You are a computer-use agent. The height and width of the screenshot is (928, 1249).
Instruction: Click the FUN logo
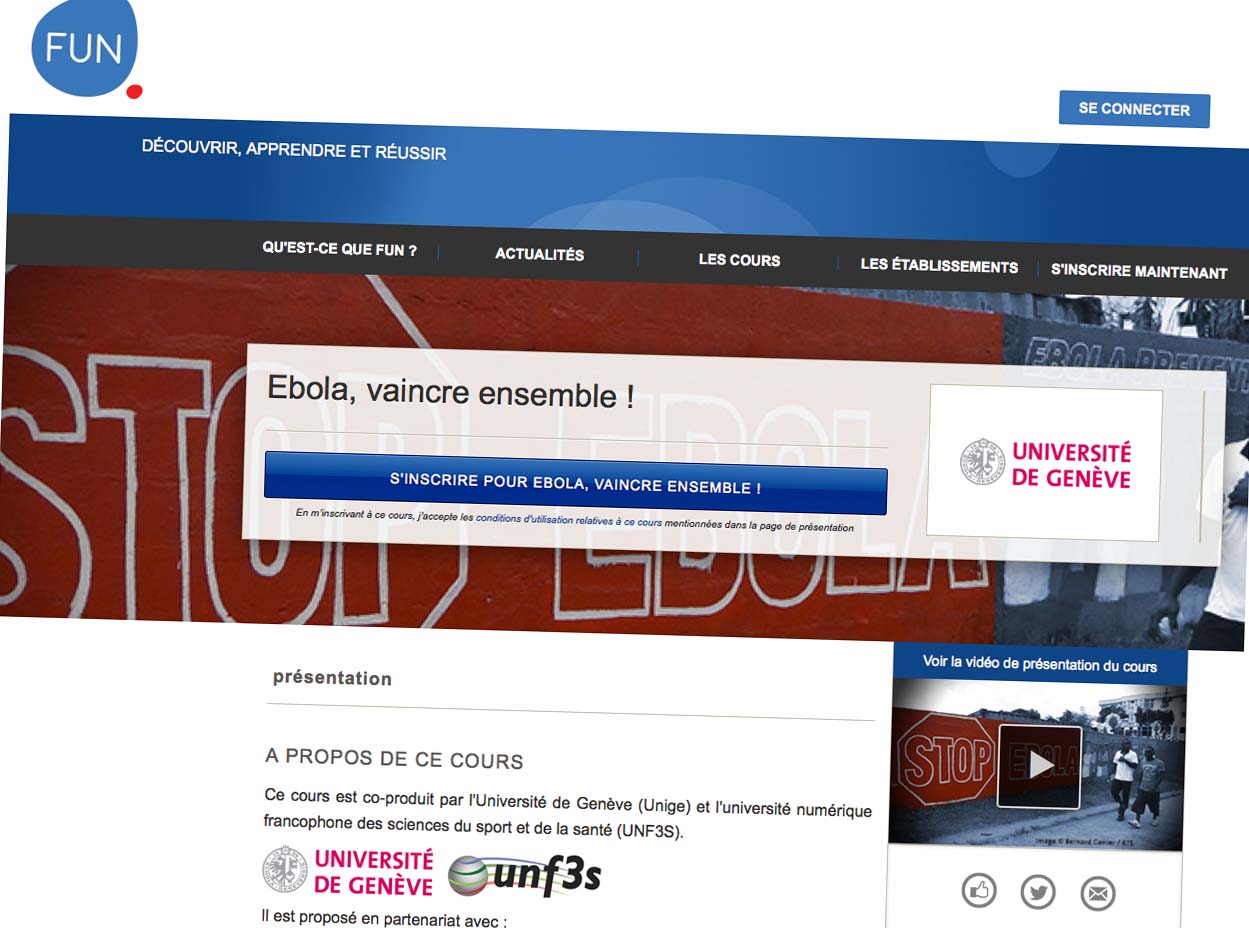pyautogui.click(x=84, y=47)
